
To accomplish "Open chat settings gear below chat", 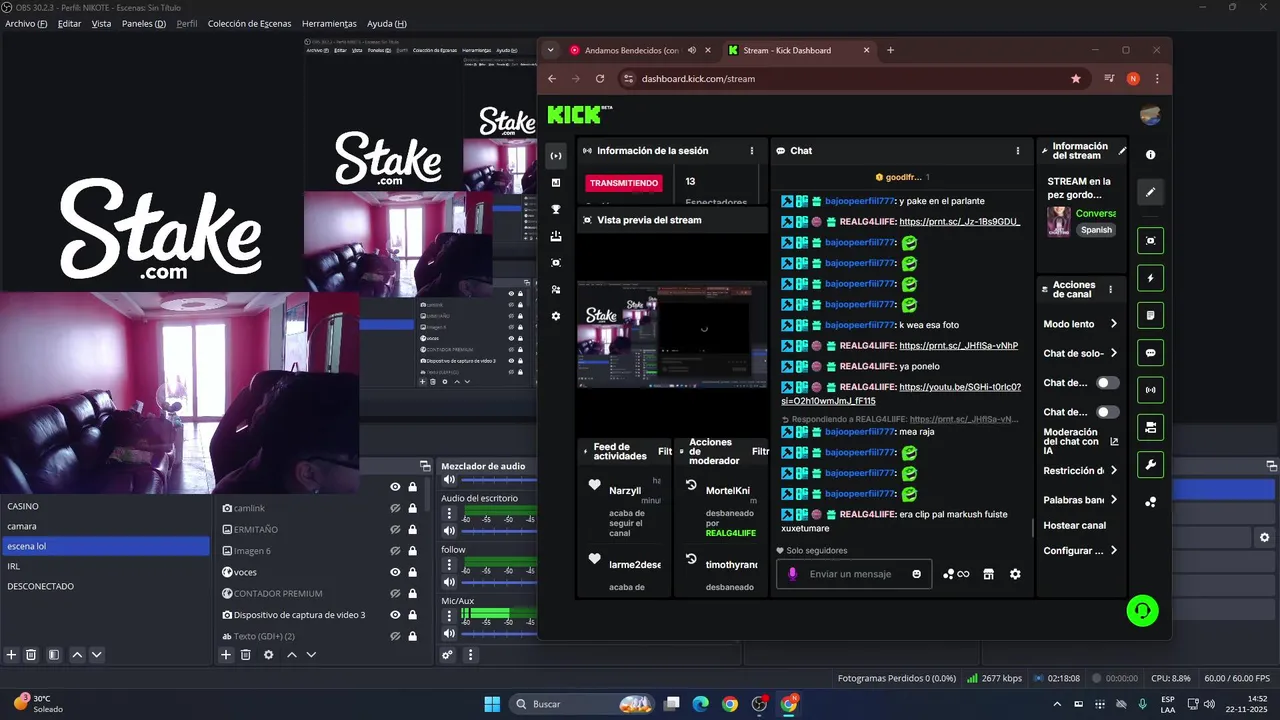I will pos(1015,574).
